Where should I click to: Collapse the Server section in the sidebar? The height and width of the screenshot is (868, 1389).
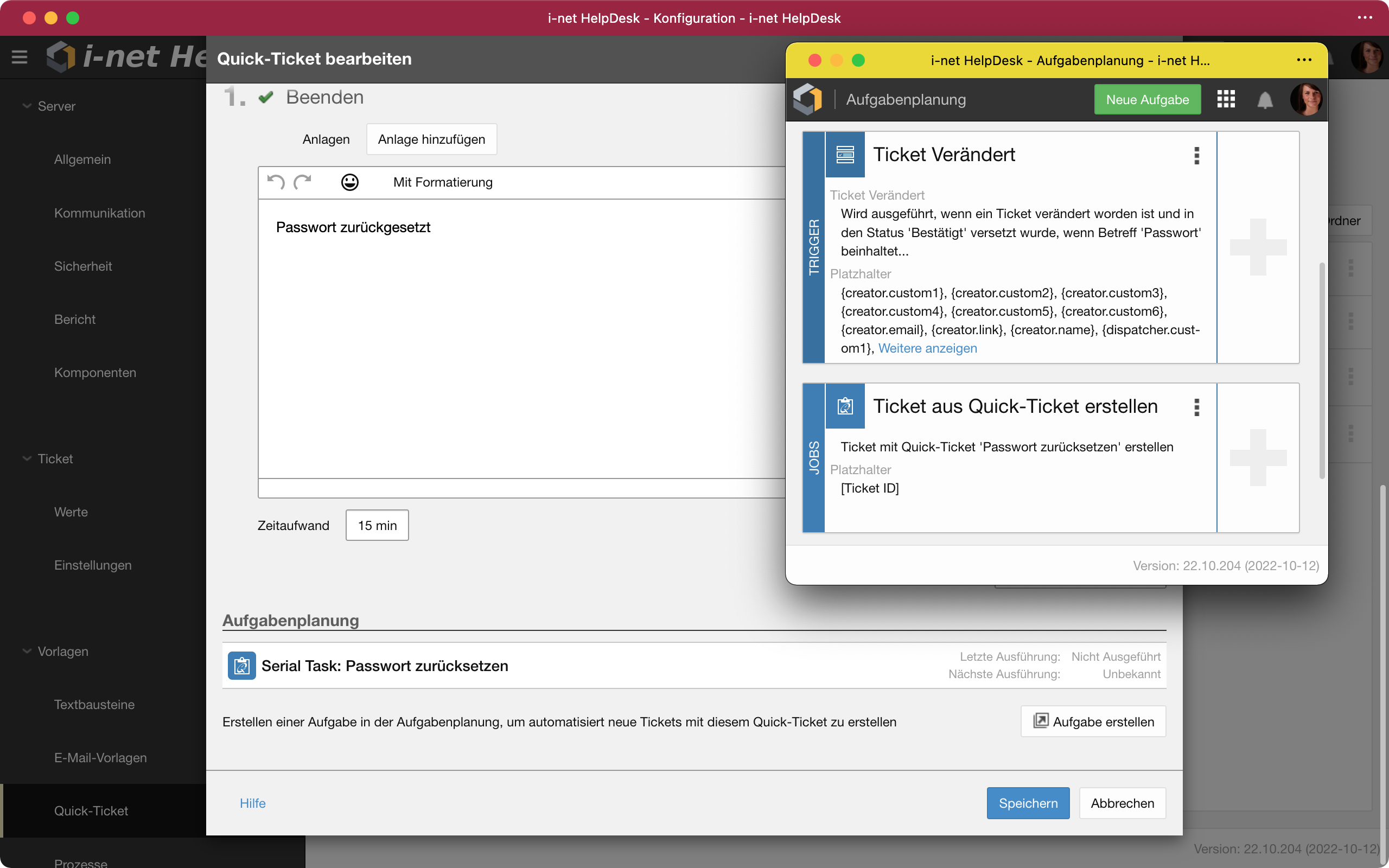click(x=27, y=106)
